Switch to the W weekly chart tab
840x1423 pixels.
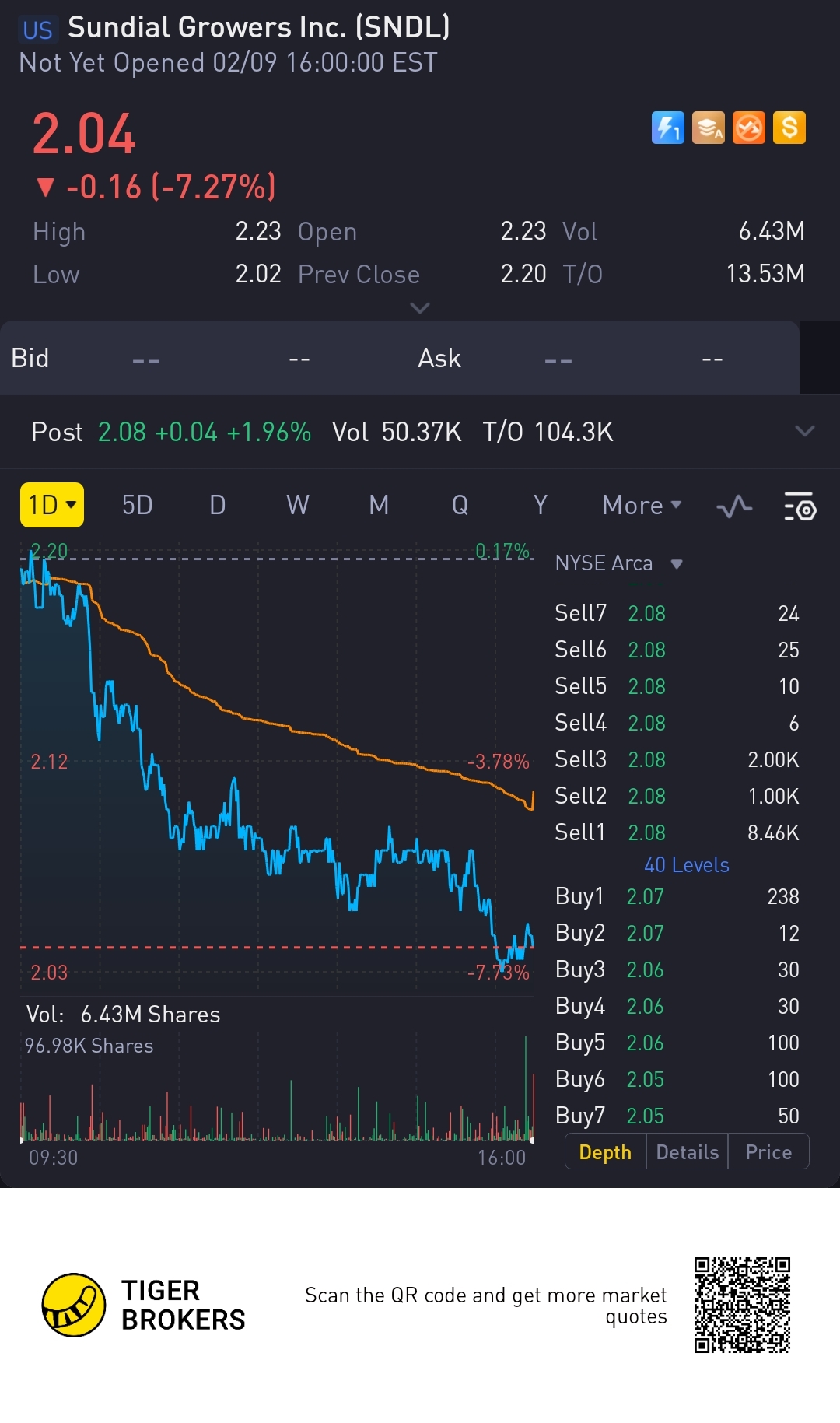tap(298, 506)
